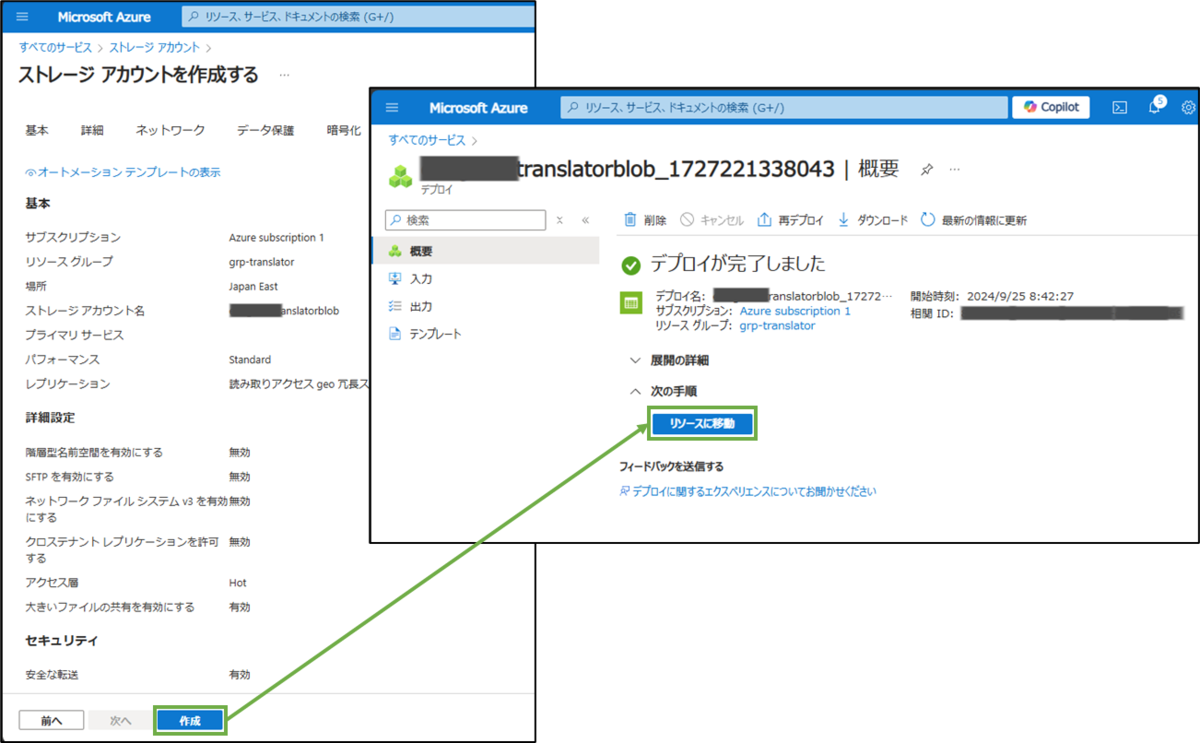Click the 再デプロイ toolbar item
The image size is (1200, 743).
pos(791,220)
